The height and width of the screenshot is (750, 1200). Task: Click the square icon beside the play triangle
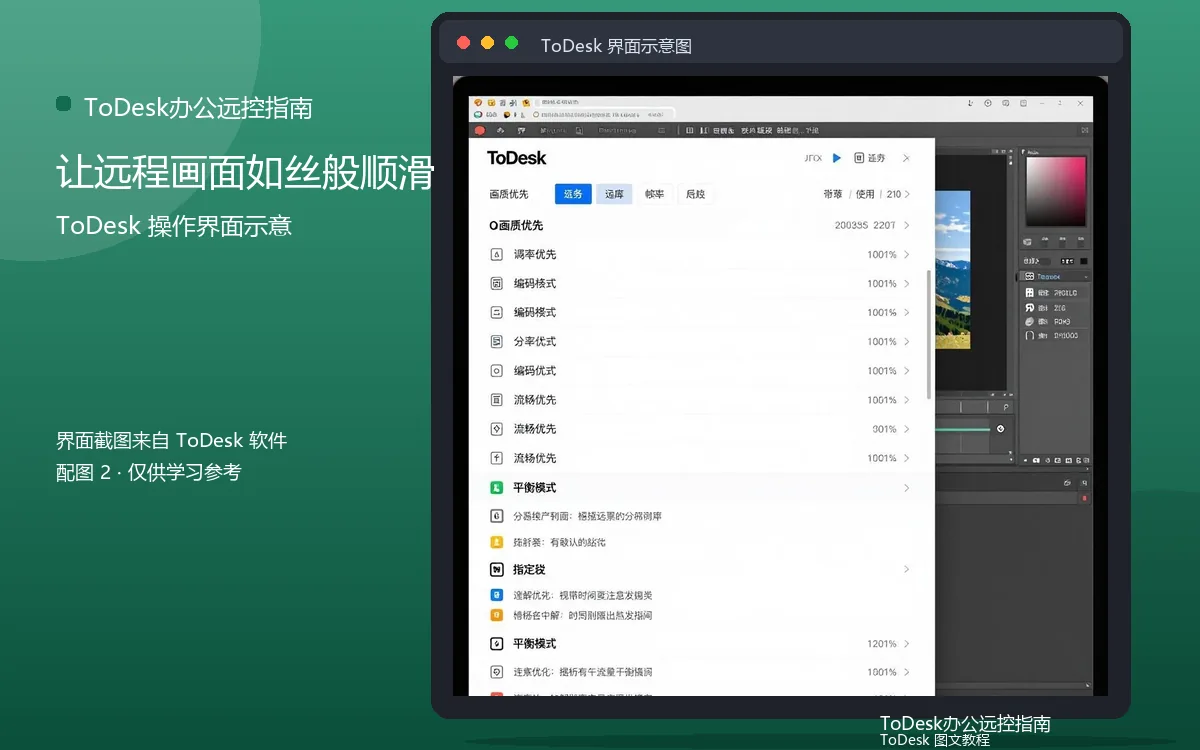coord(858,158)
